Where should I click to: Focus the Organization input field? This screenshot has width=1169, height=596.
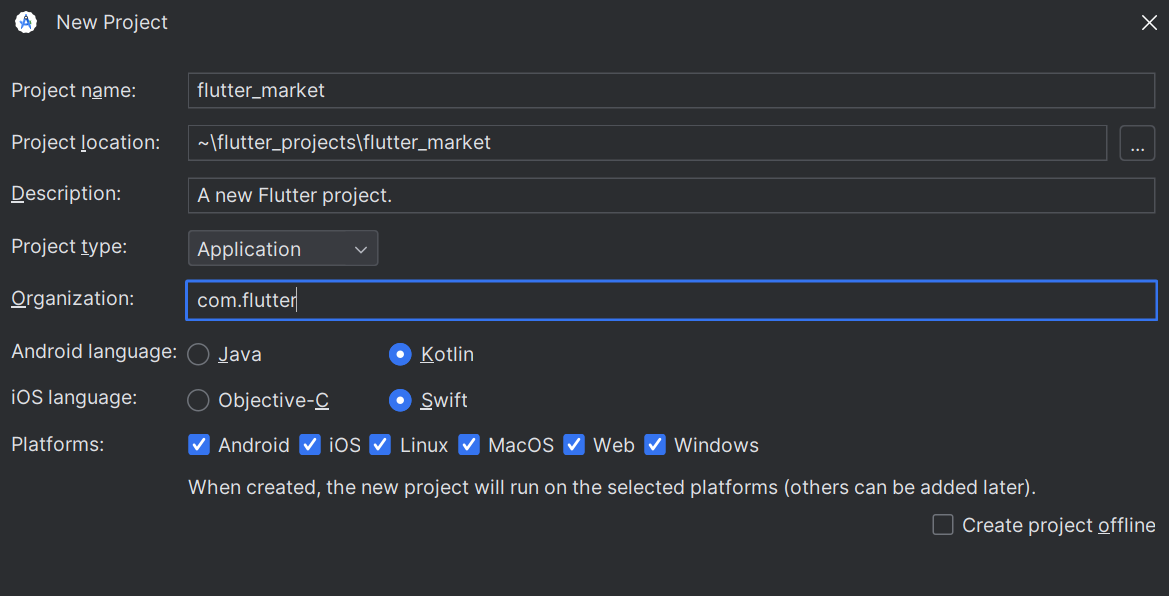tap(672, 301)
